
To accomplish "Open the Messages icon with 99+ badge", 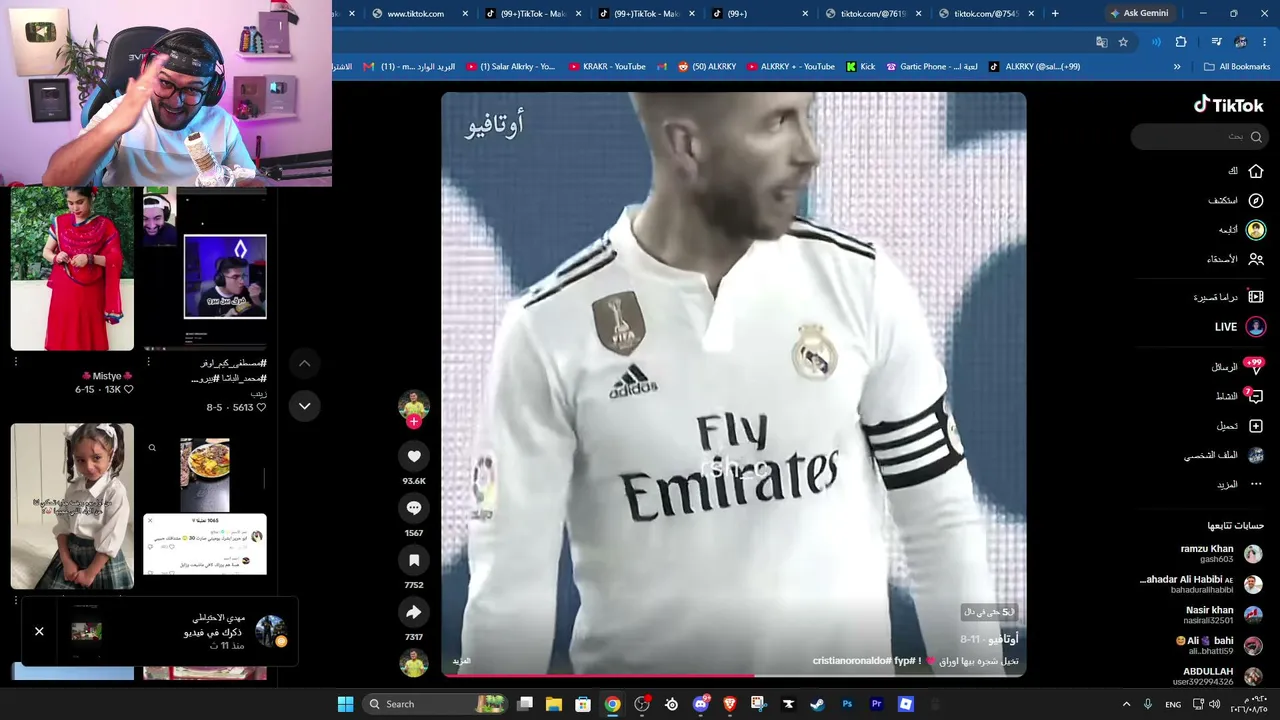I will [1255, 367].
